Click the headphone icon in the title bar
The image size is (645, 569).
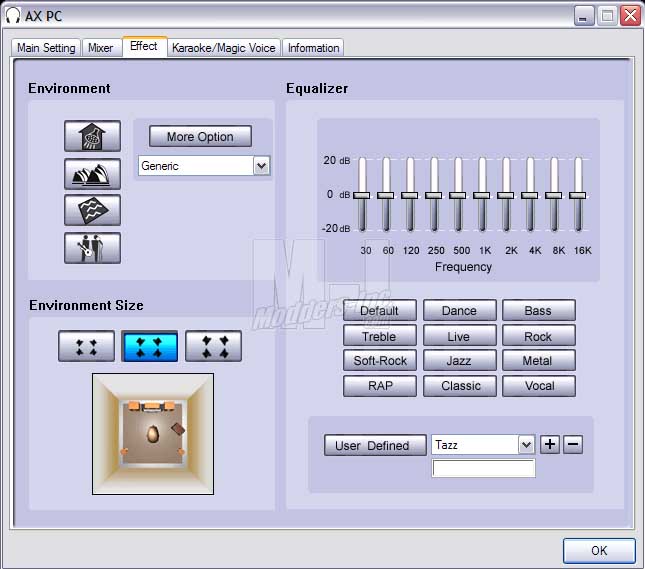click(x=13, y=16)
